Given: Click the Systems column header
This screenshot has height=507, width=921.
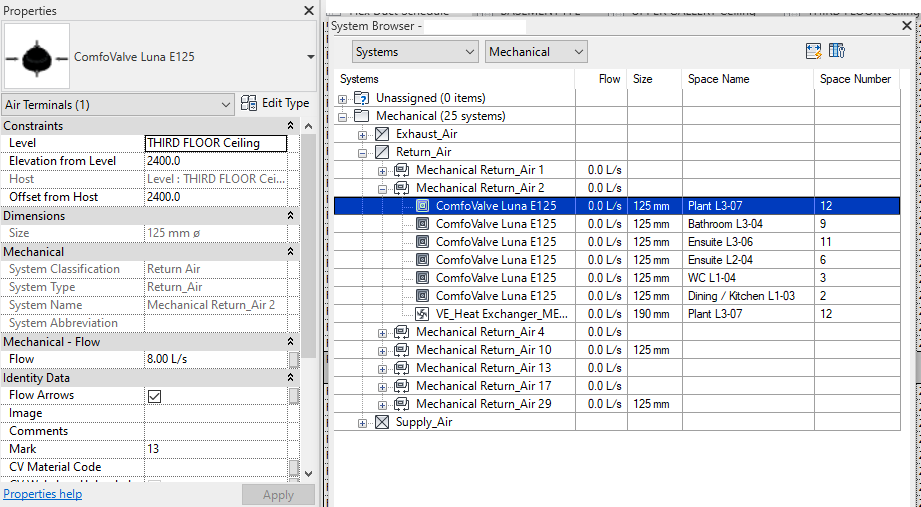Looking at the screenshot, I should tap(455, 79).
